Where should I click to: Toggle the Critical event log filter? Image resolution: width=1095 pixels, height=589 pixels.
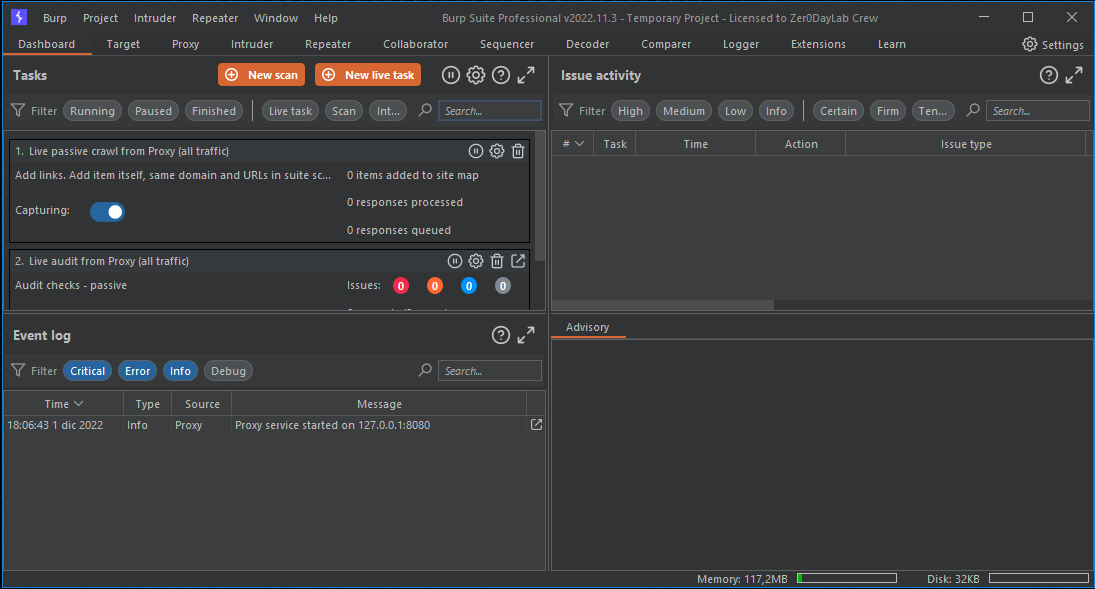(87, 371)
